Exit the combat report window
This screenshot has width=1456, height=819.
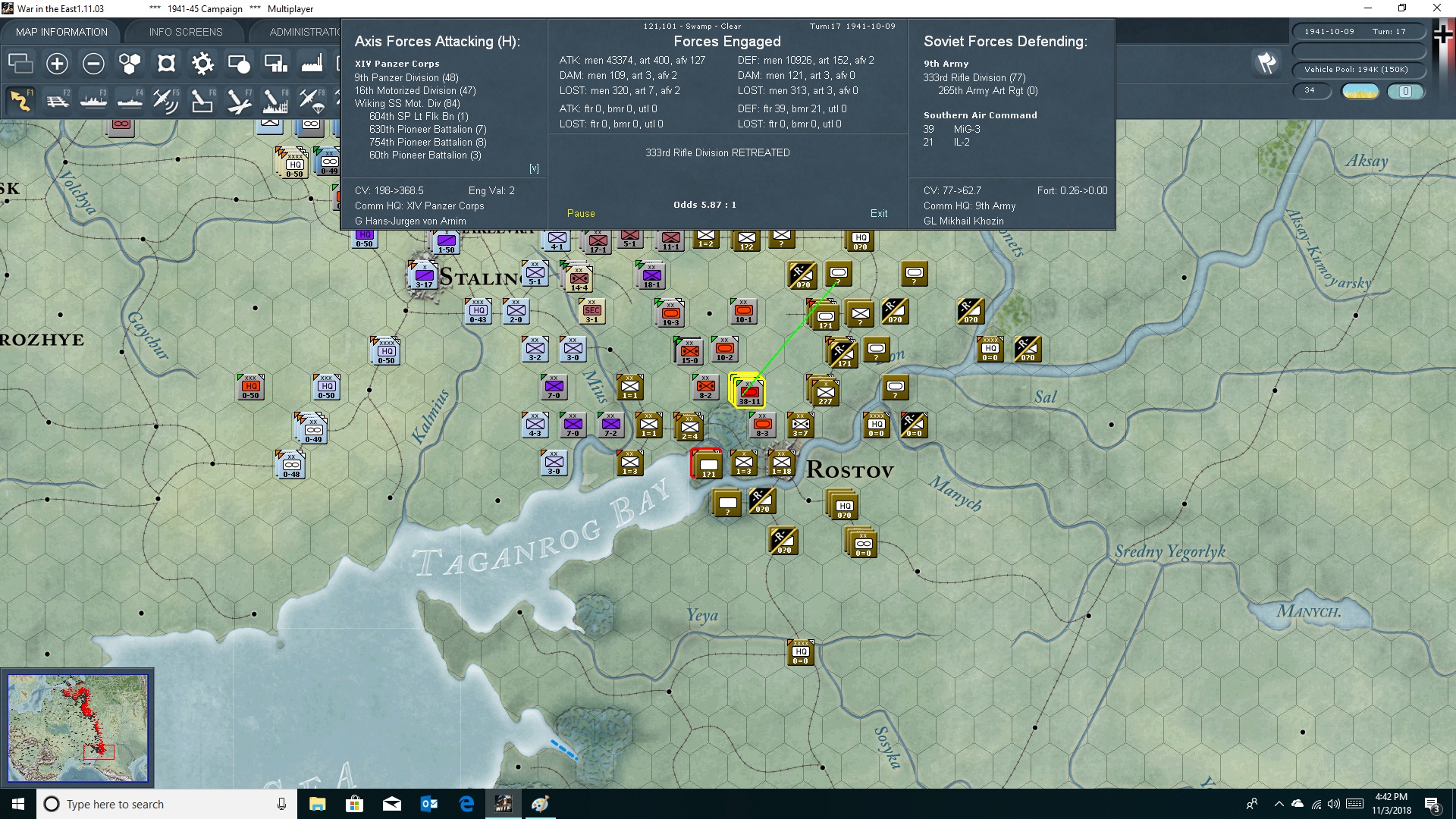pos(879,214)
